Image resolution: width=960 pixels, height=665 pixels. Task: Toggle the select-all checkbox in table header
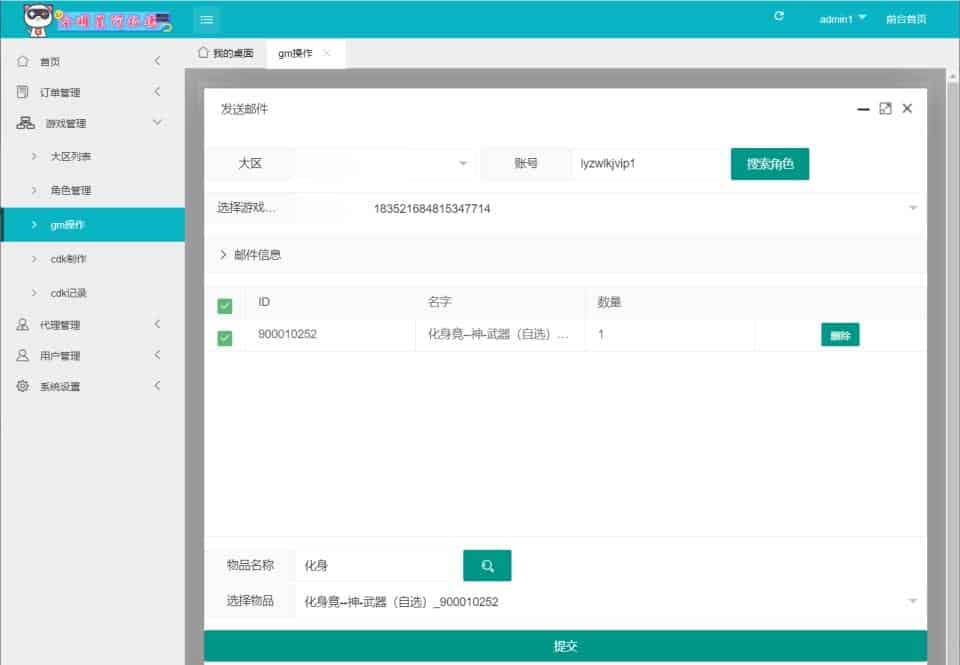point(225,306)
